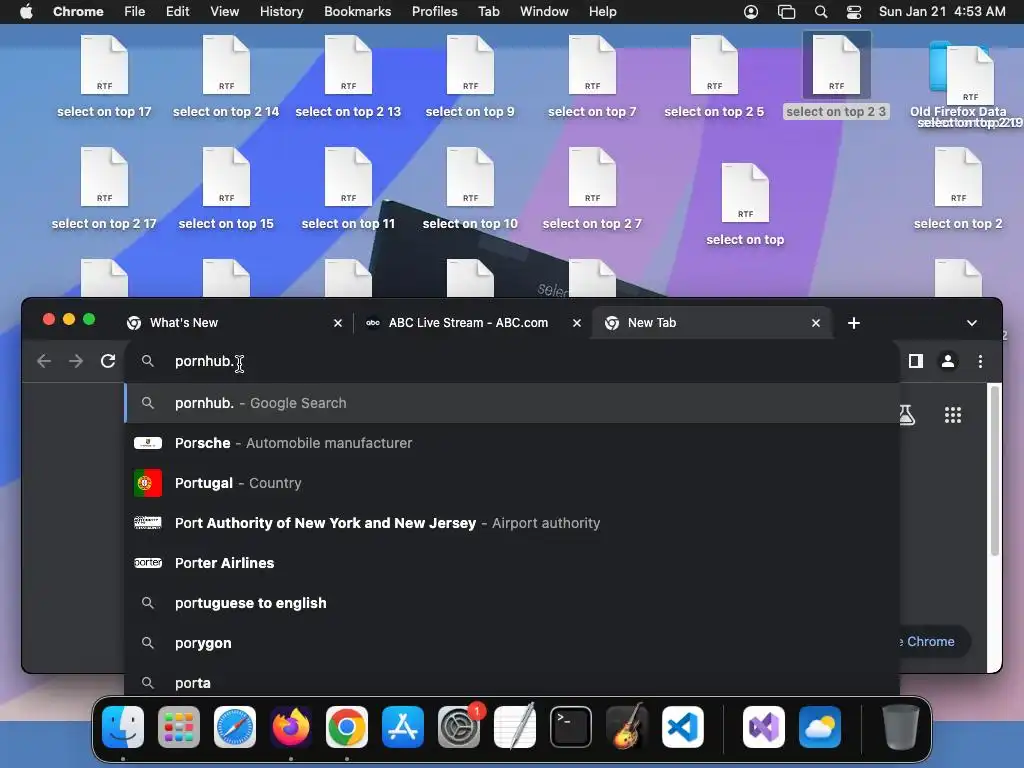Select desktop file select on top 2 3
Viewport: 1024px width, 768px height.
[x=837, y=76]
